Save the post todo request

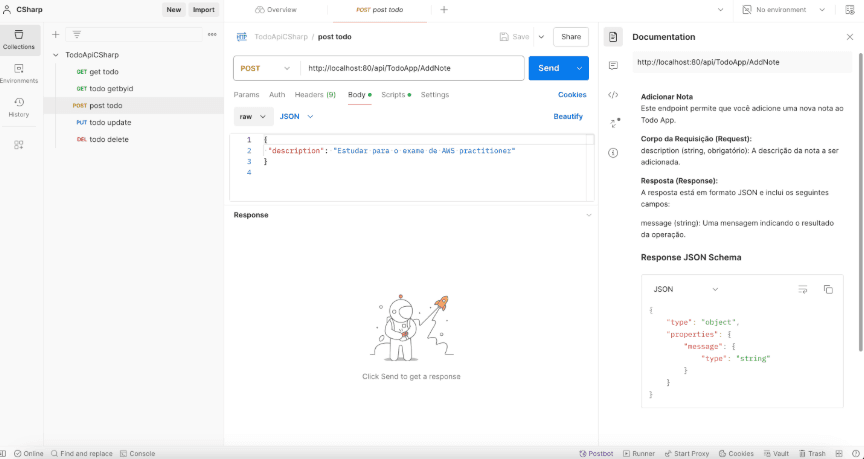(514, 37)
